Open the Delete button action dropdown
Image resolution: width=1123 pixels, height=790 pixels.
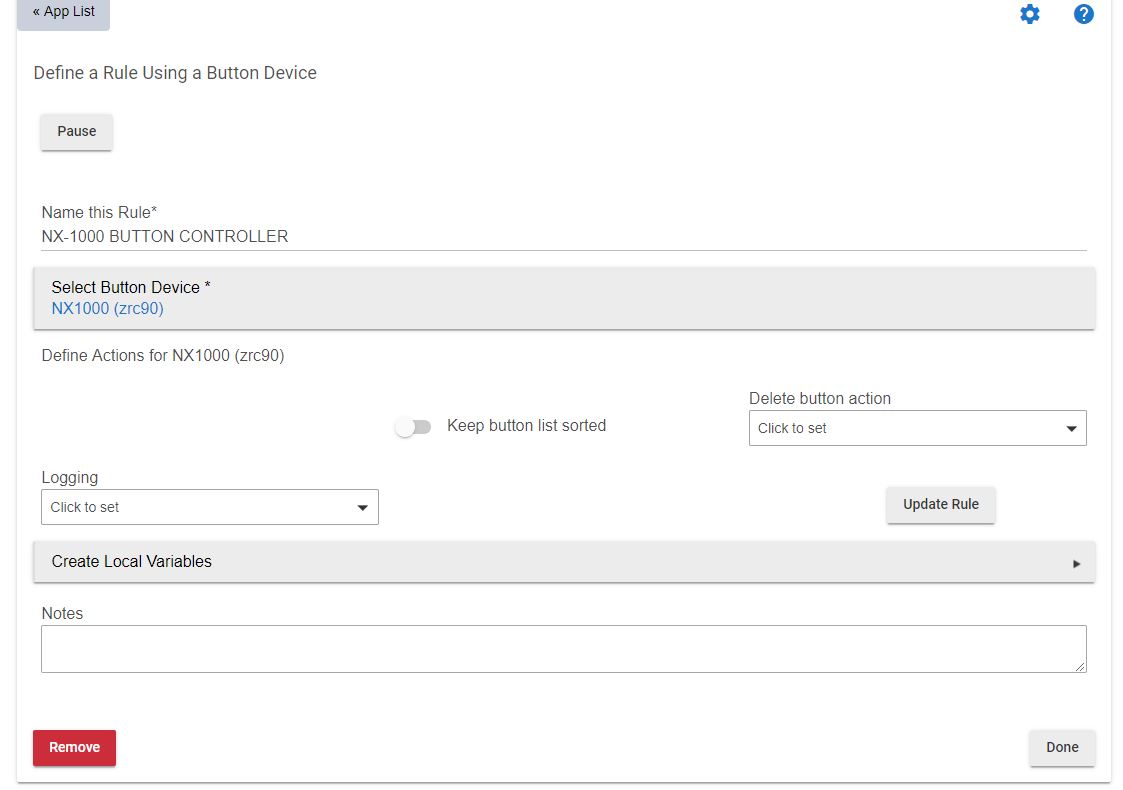pos(917,428)
